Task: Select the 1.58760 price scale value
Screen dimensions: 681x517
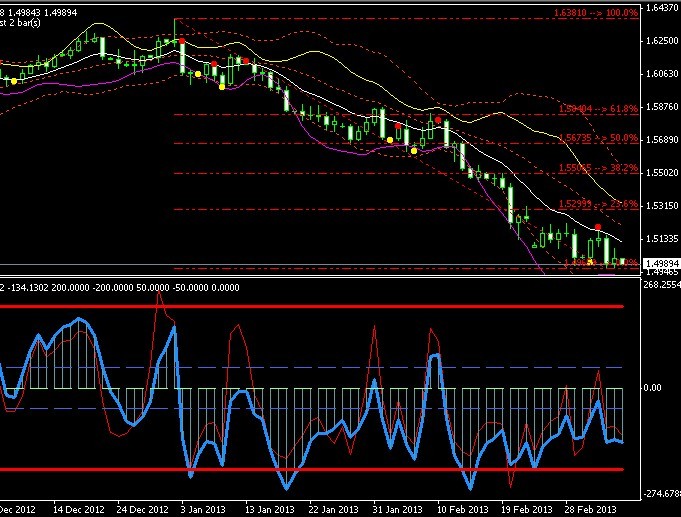Action: 662,106
